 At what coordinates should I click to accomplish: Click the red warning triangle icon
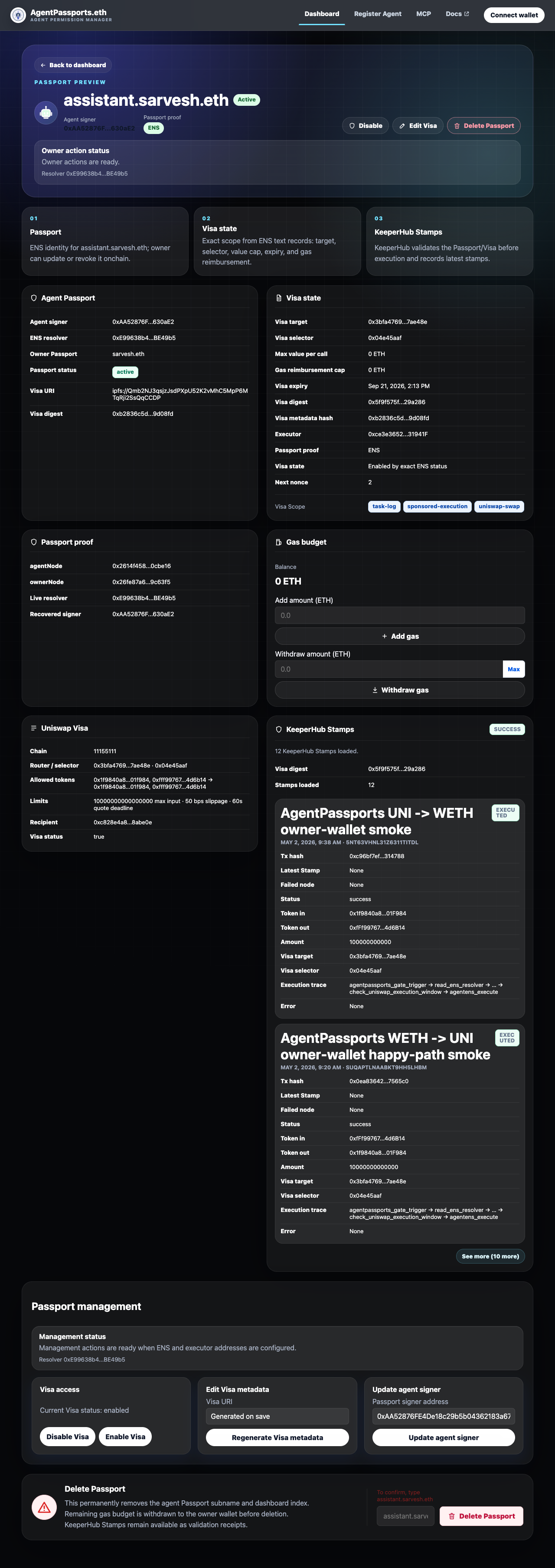44,1508
